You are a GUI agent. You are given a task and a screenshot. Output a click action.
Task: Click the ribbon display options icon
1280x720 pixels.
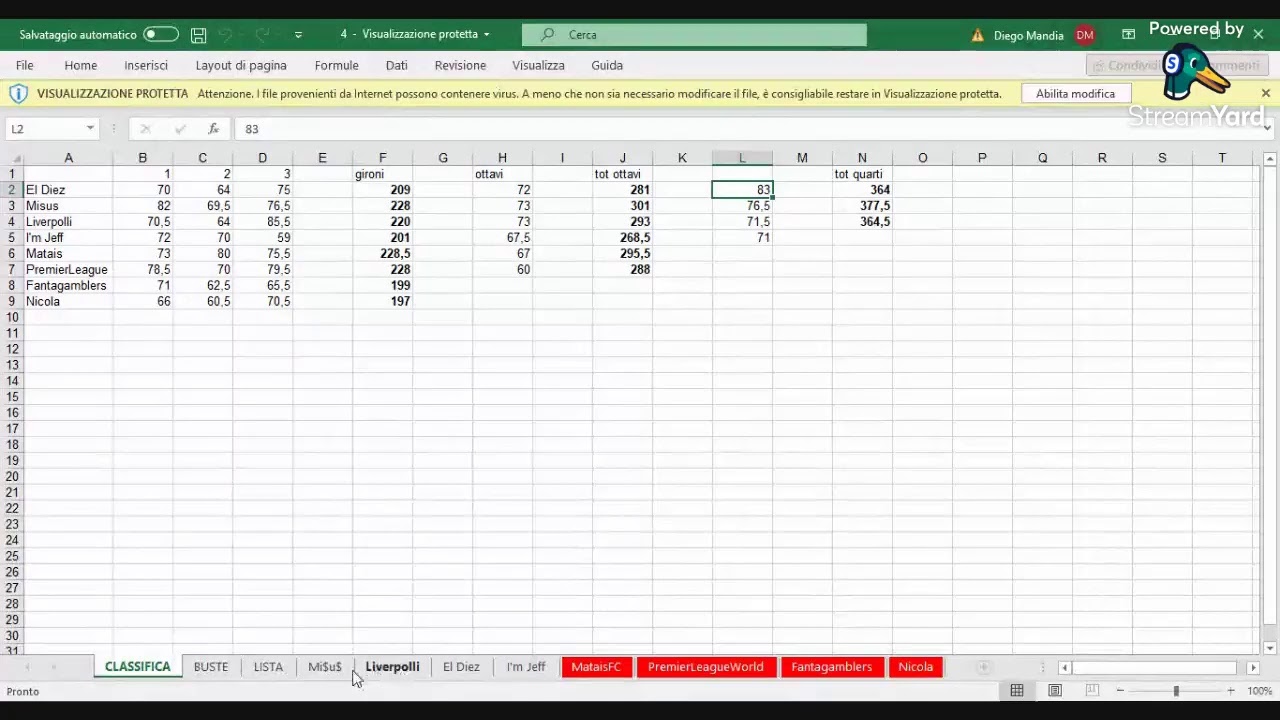click(1128, 35)
